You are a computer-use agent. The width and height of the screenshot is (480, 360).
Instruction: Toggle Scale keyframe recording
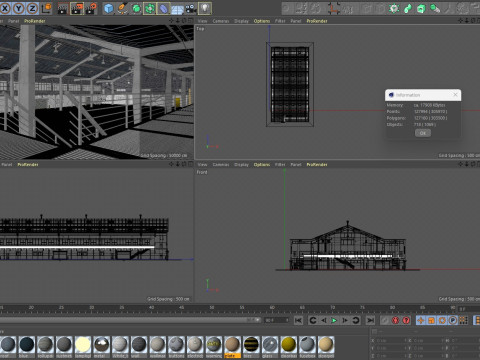(431, 320)
